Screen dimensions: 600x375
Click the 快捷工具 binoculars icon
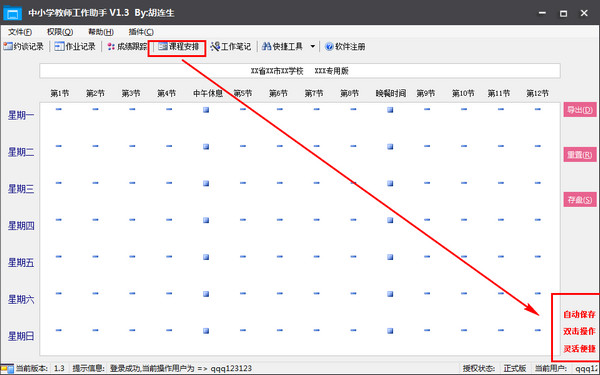(267, 47)
